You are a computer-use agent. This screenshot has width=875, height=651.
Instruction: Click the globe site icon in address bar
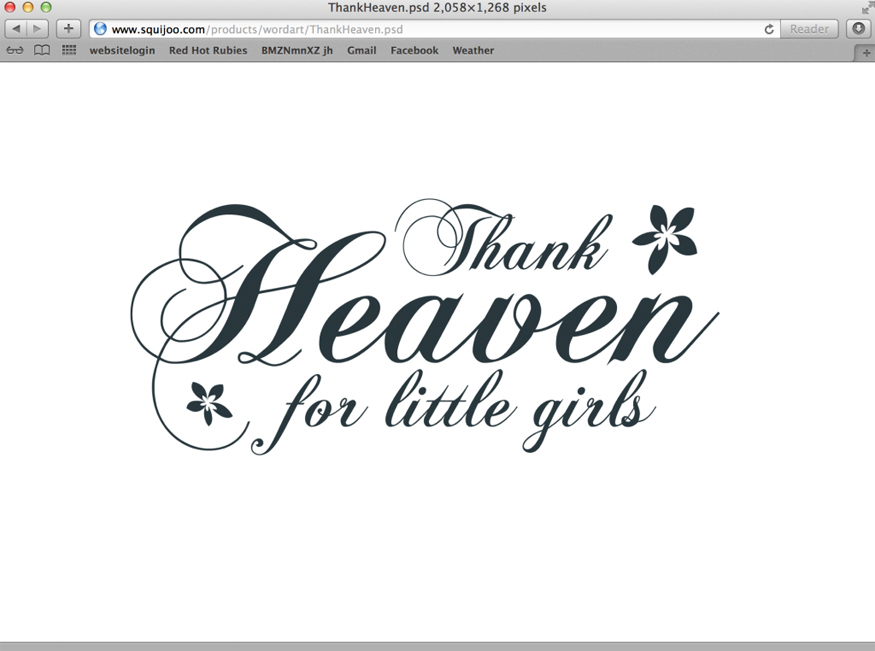click(100, 29)
